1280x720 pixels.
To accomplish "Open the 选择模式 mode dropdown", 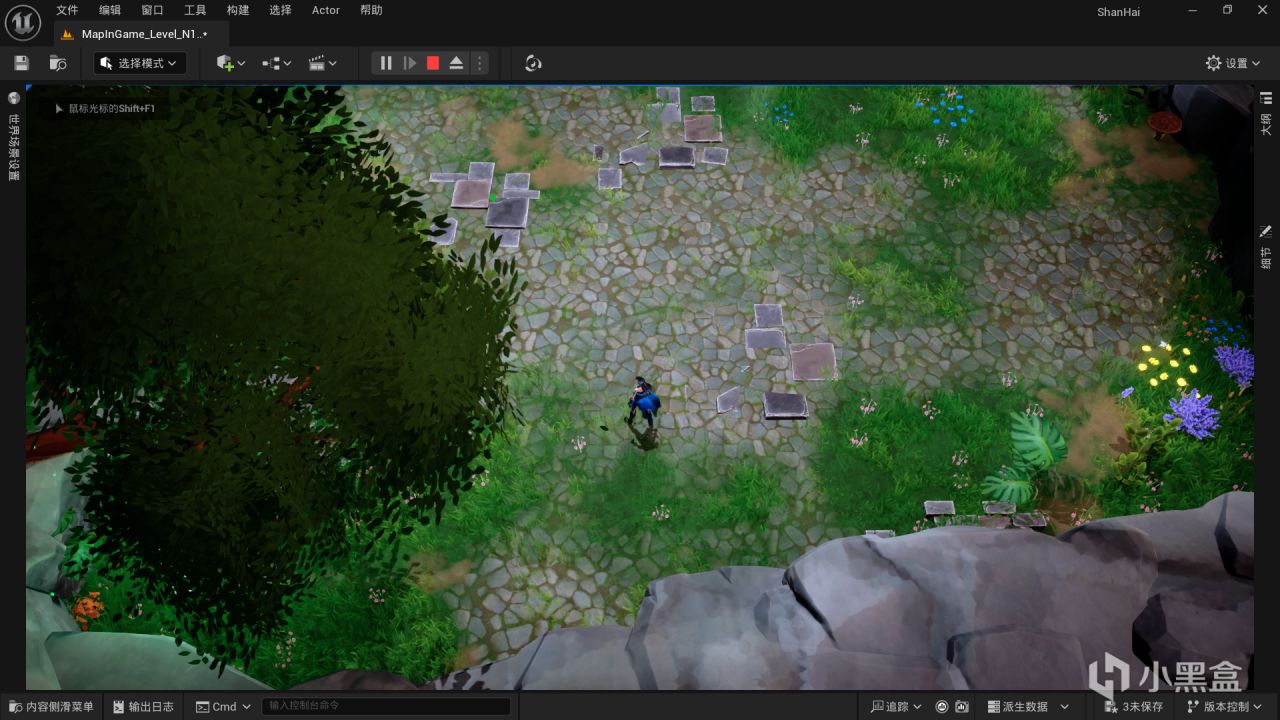I will (140, 63).
